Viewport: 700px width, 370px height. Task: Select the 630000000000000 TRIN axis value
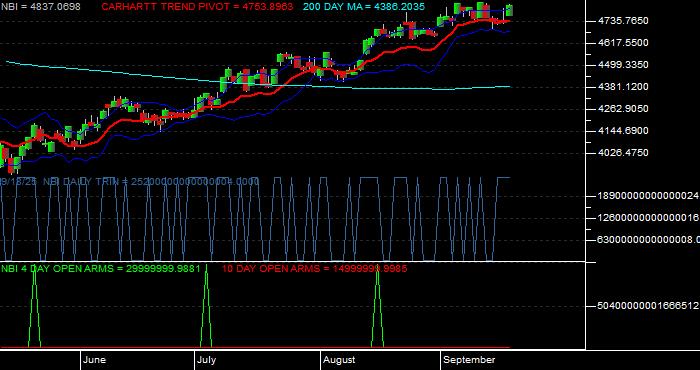click(648, 240)
